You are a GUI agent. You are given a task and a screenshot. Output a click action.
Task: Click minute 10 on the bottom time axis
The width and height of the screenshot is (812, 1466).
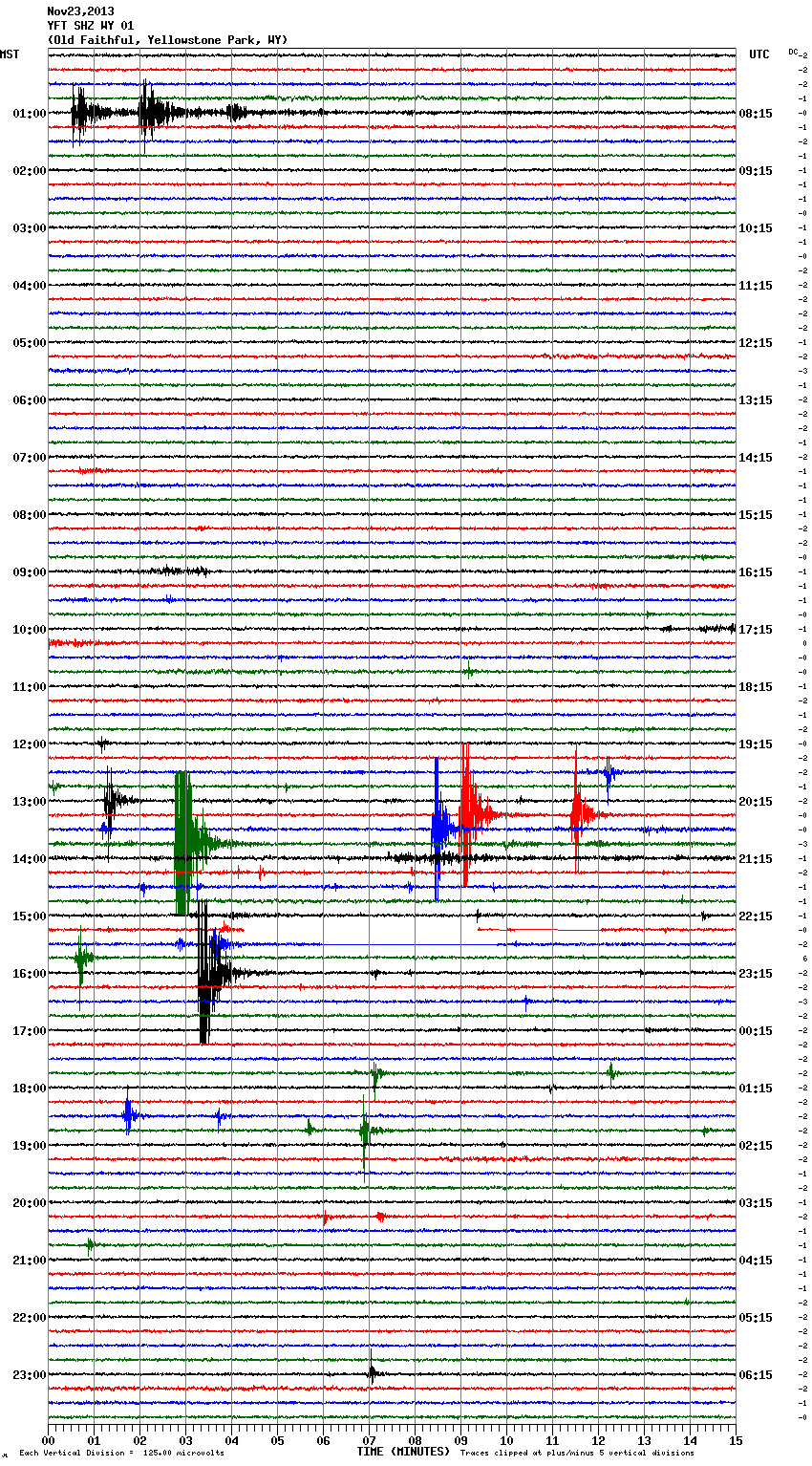click(x=507, y=1439)
